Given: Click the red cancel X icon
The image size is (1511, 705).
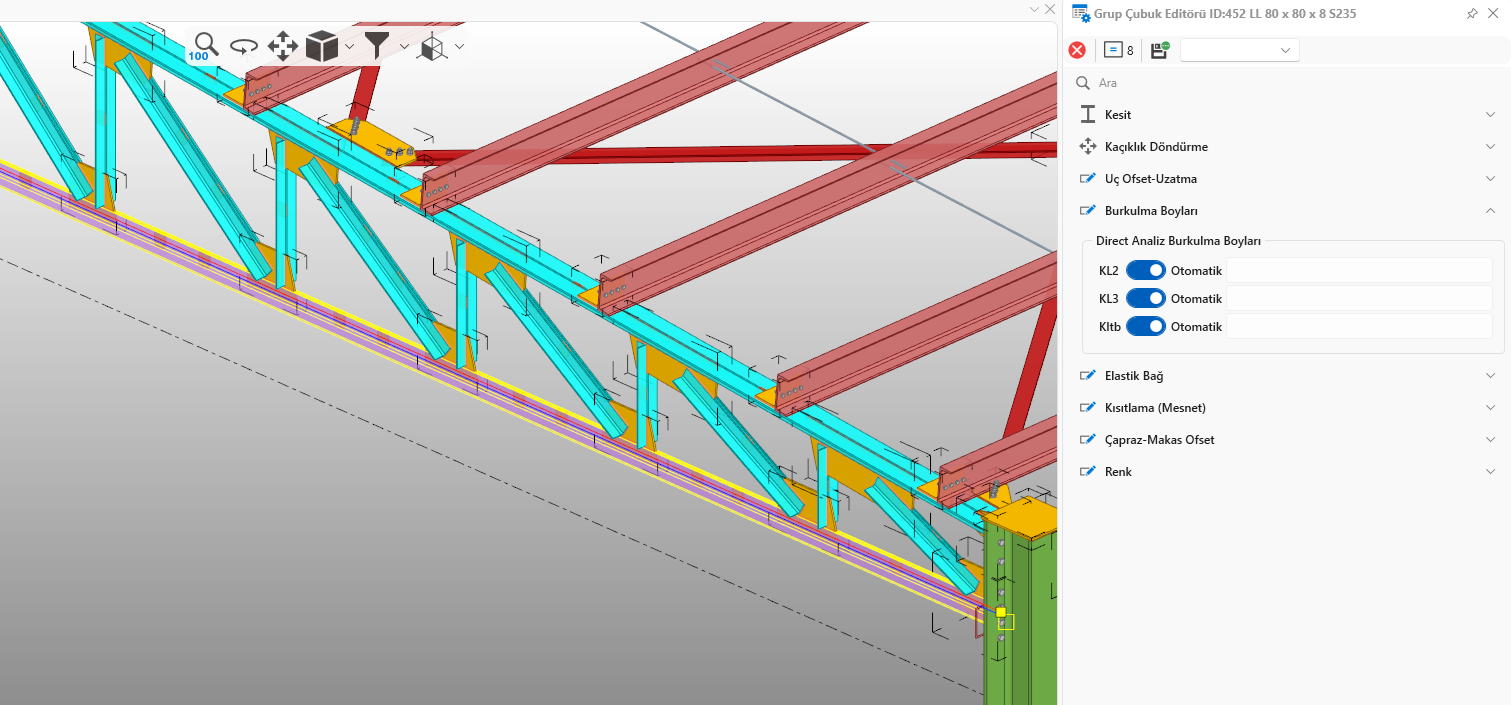Looking at the screenshot, I should 1077,50.
